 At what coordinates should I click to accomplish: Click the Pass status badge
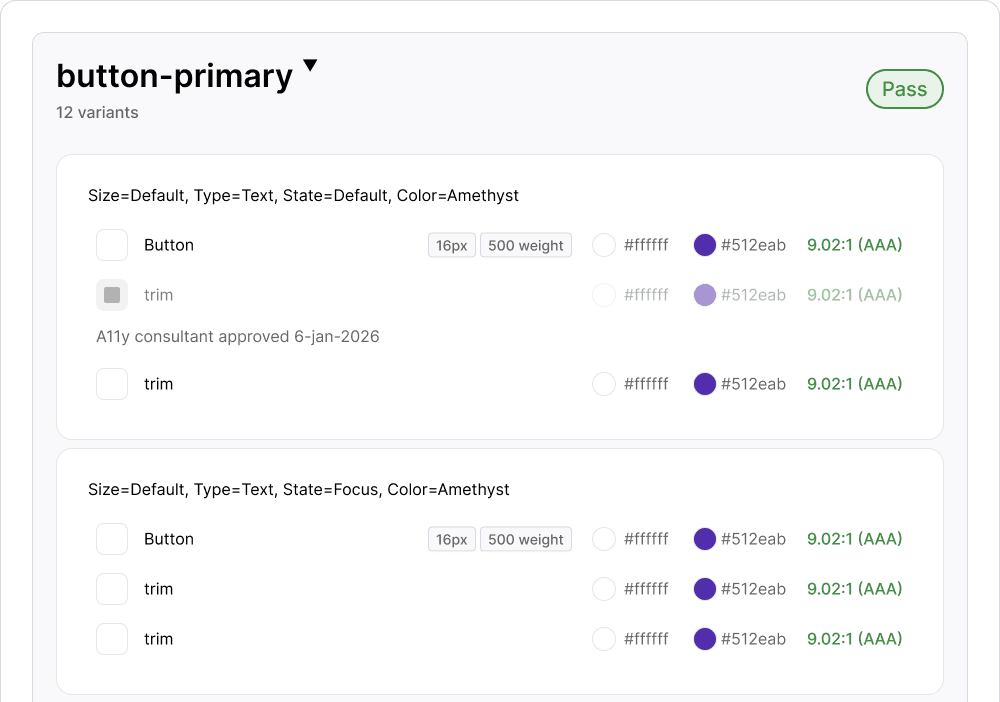[904, 88]
